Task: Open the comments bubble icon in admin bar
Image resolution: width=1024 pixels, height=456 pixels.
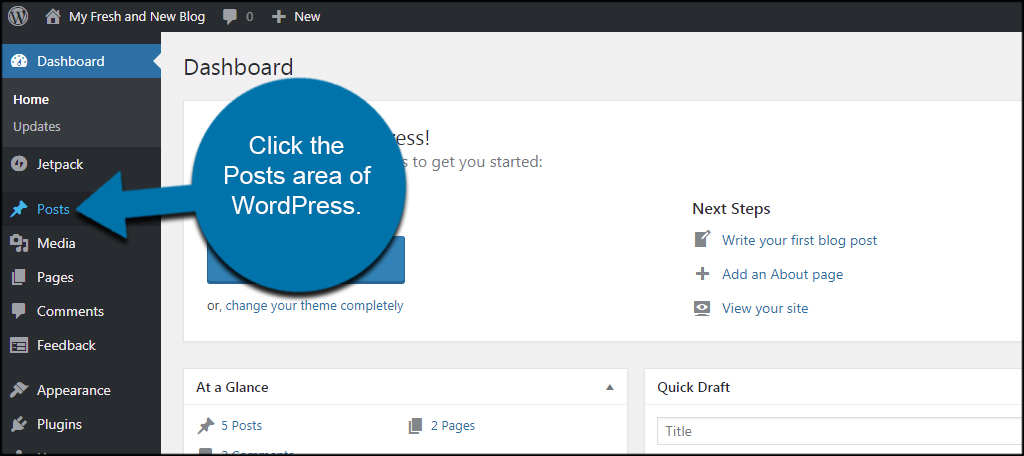Action: [230, 17]
